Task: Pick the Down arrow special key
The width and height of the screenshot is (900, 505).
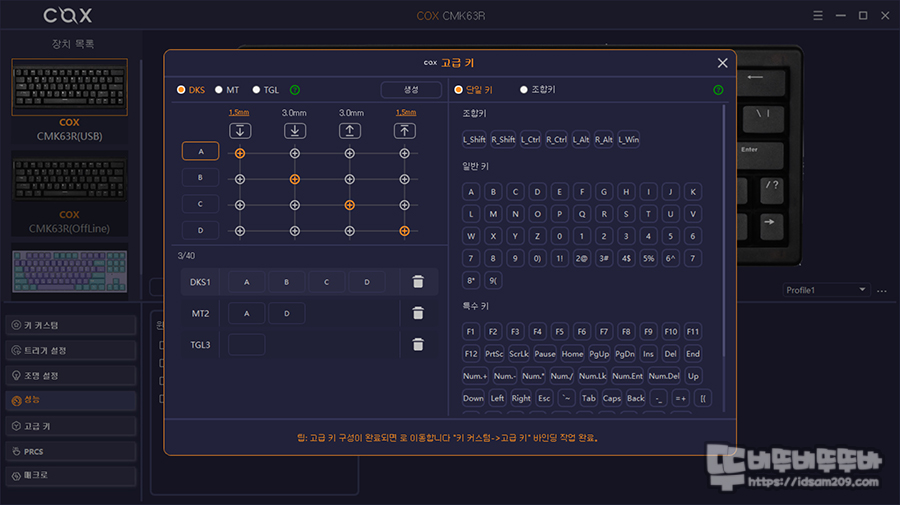Action: 473,398
